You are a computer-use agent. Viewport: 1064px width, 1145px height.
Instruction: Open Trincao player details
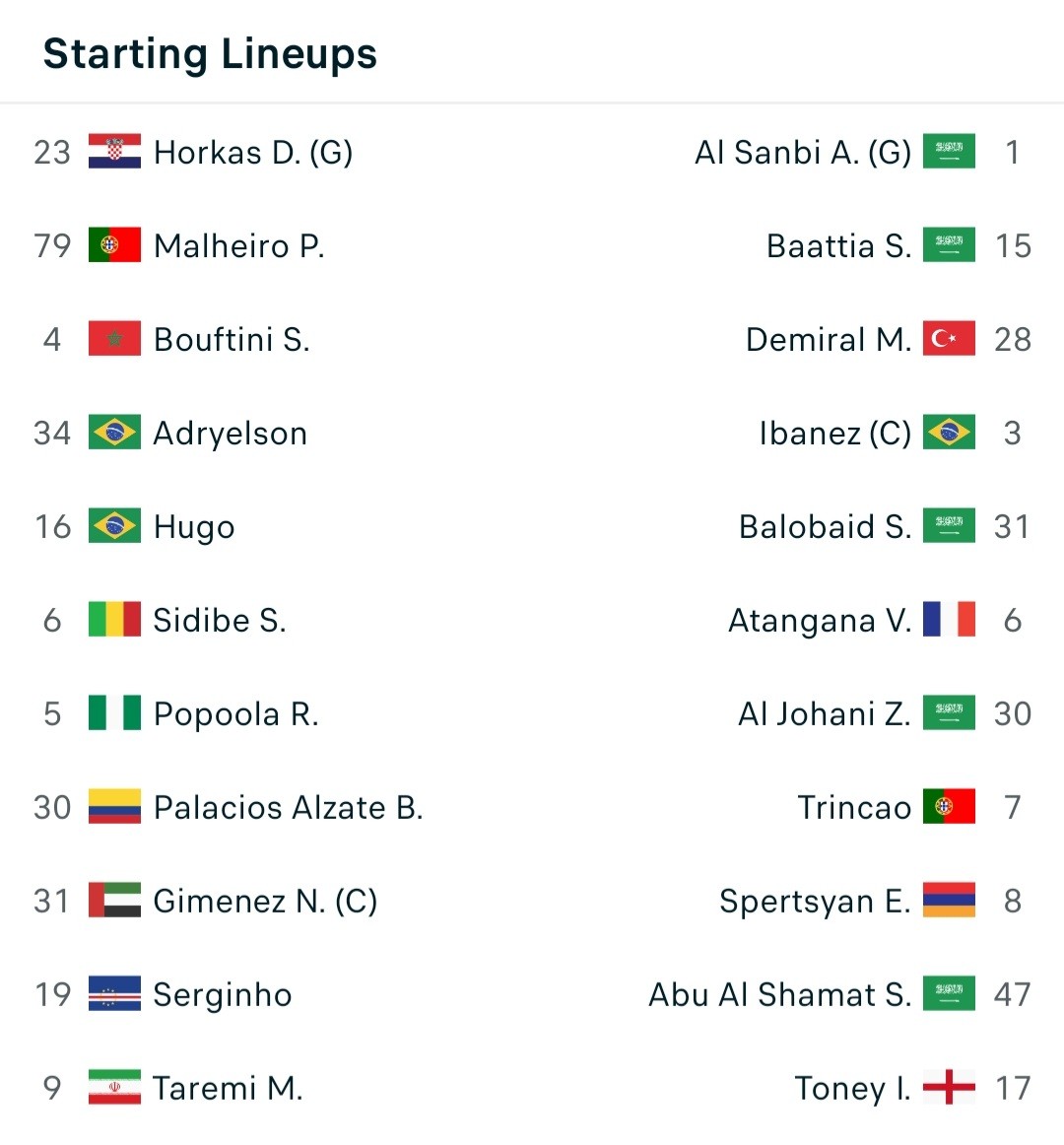[854, 807]
